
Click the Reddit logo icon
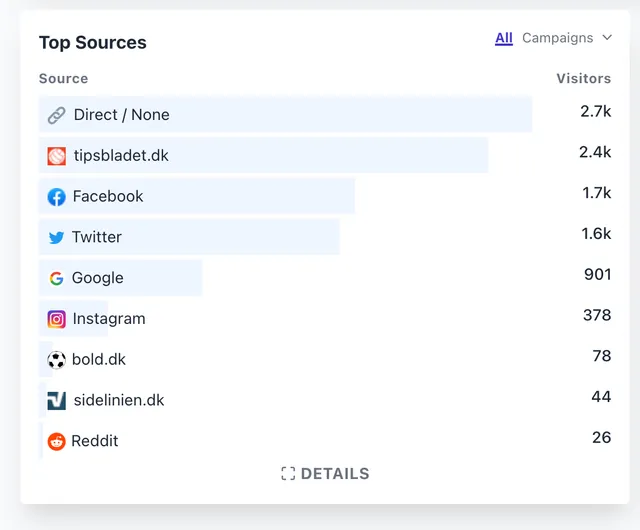[x=56, y=441]
